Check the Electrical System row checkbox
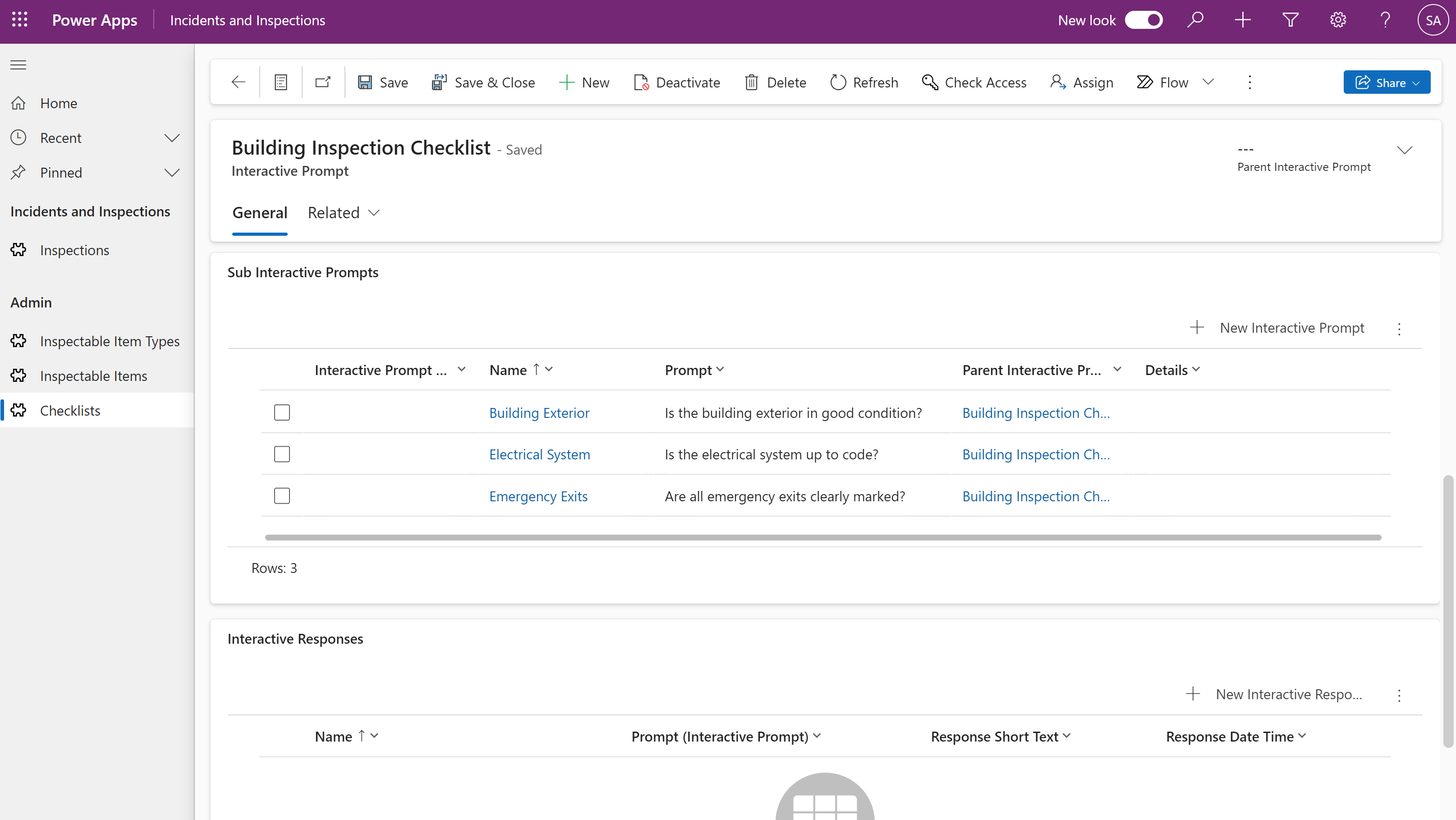 pos(282,454)
